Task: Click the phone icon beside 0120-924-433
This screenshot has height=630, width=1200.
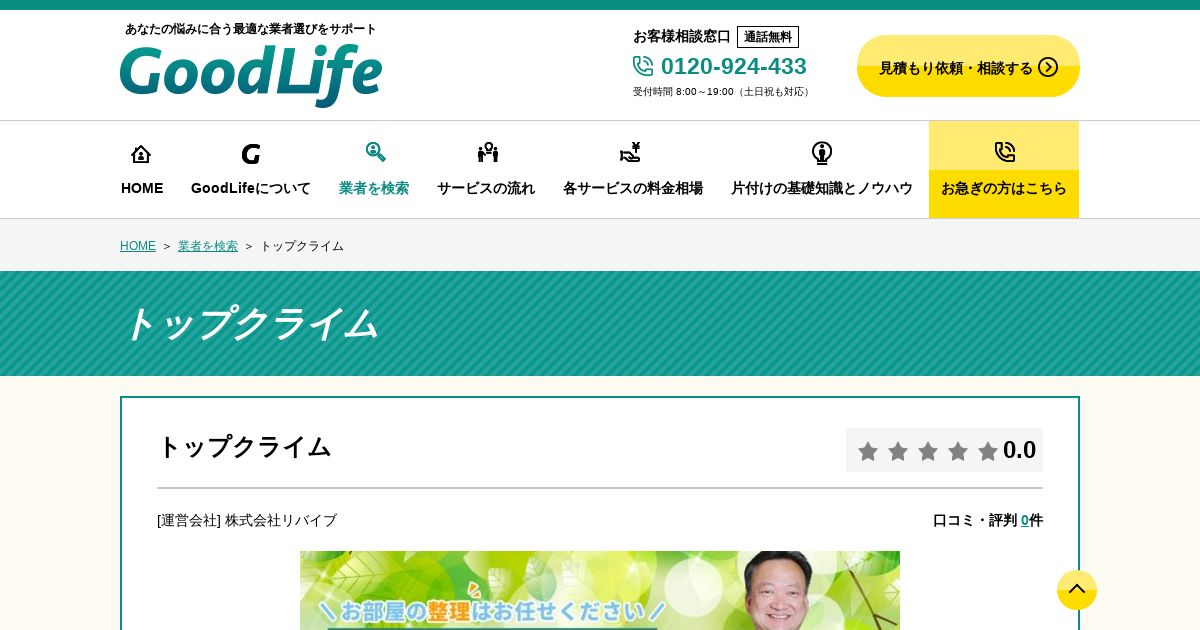Action: coord(643,66)
